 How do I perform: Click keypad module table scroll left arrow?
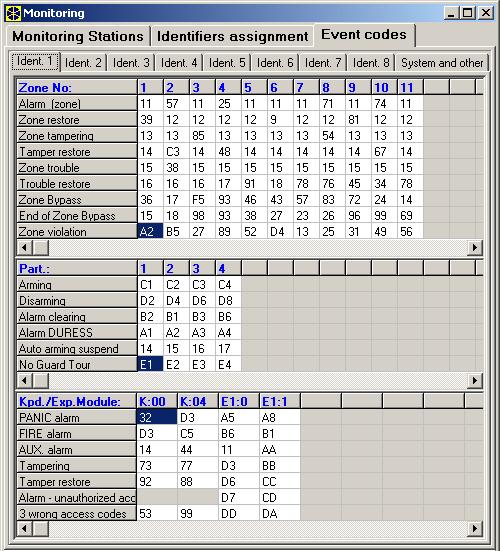tap(24, 528)
